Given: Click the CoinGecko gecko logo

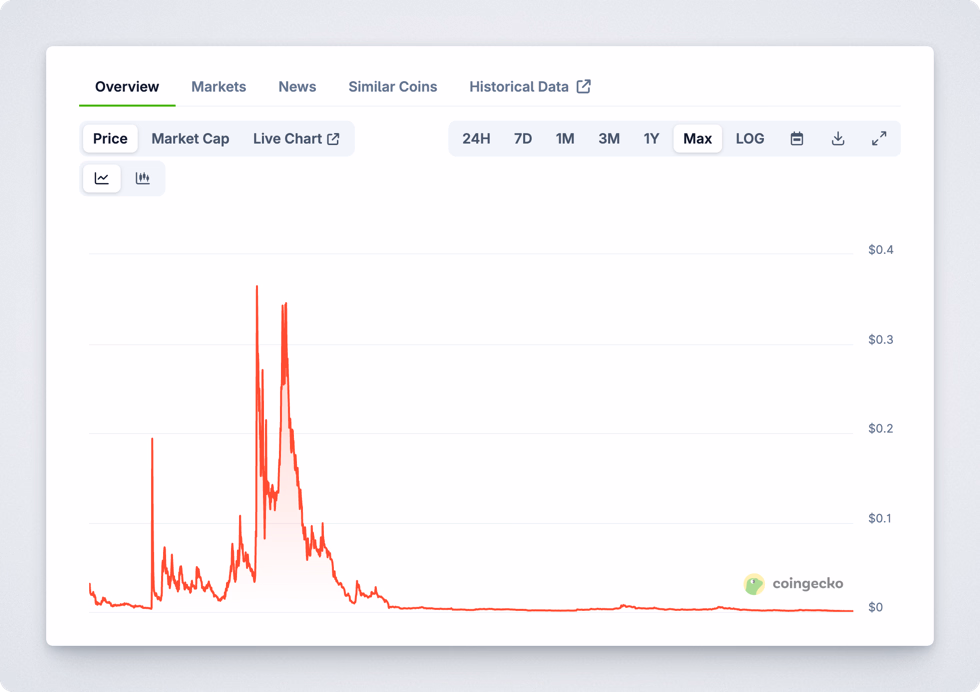Looking at the screenshot, I should click(x=752, y=584).
